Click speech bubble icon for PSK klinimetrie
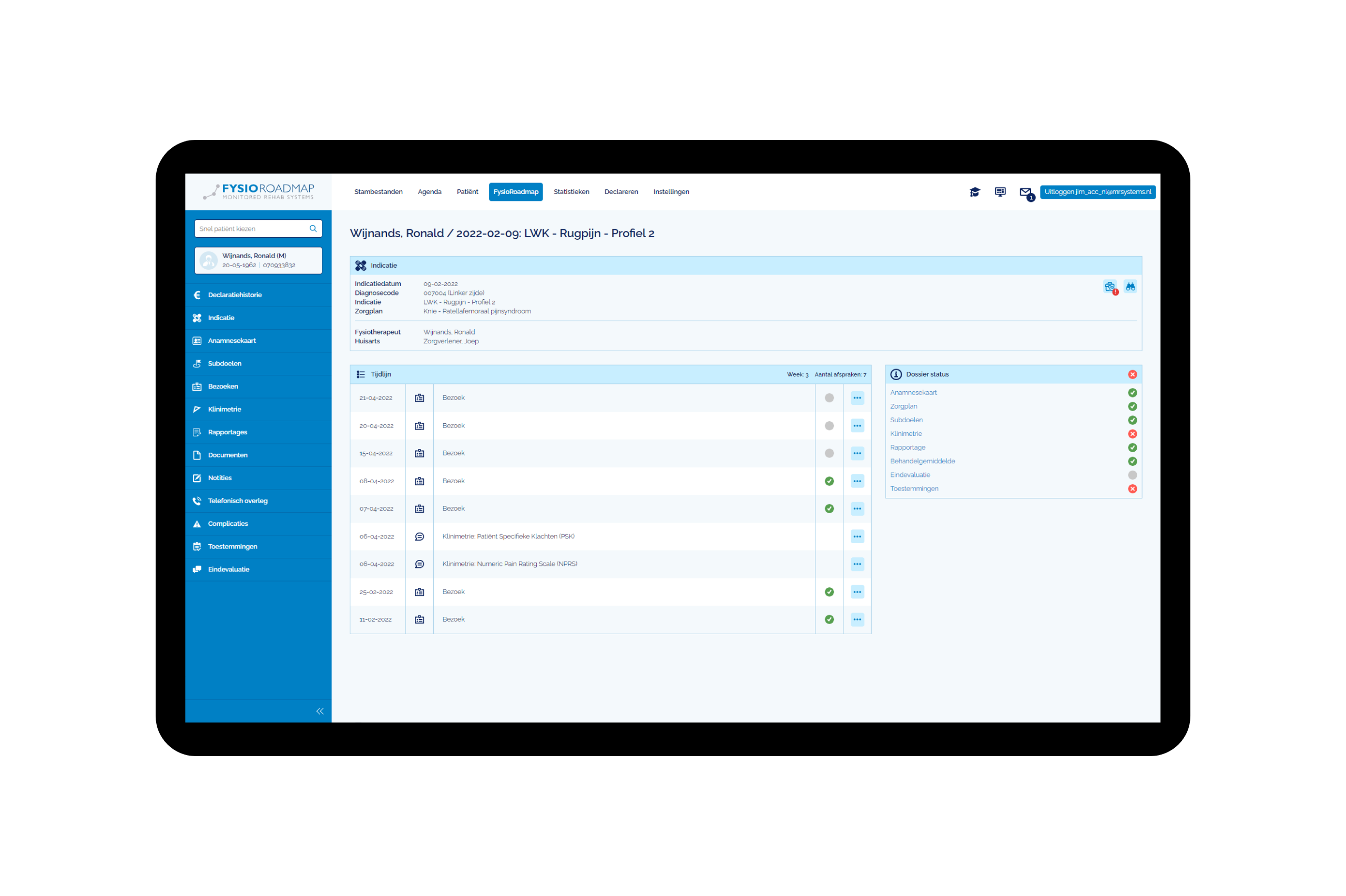Image resolution: width=1346 pixels, height=896 pixels. click(420, 536)
